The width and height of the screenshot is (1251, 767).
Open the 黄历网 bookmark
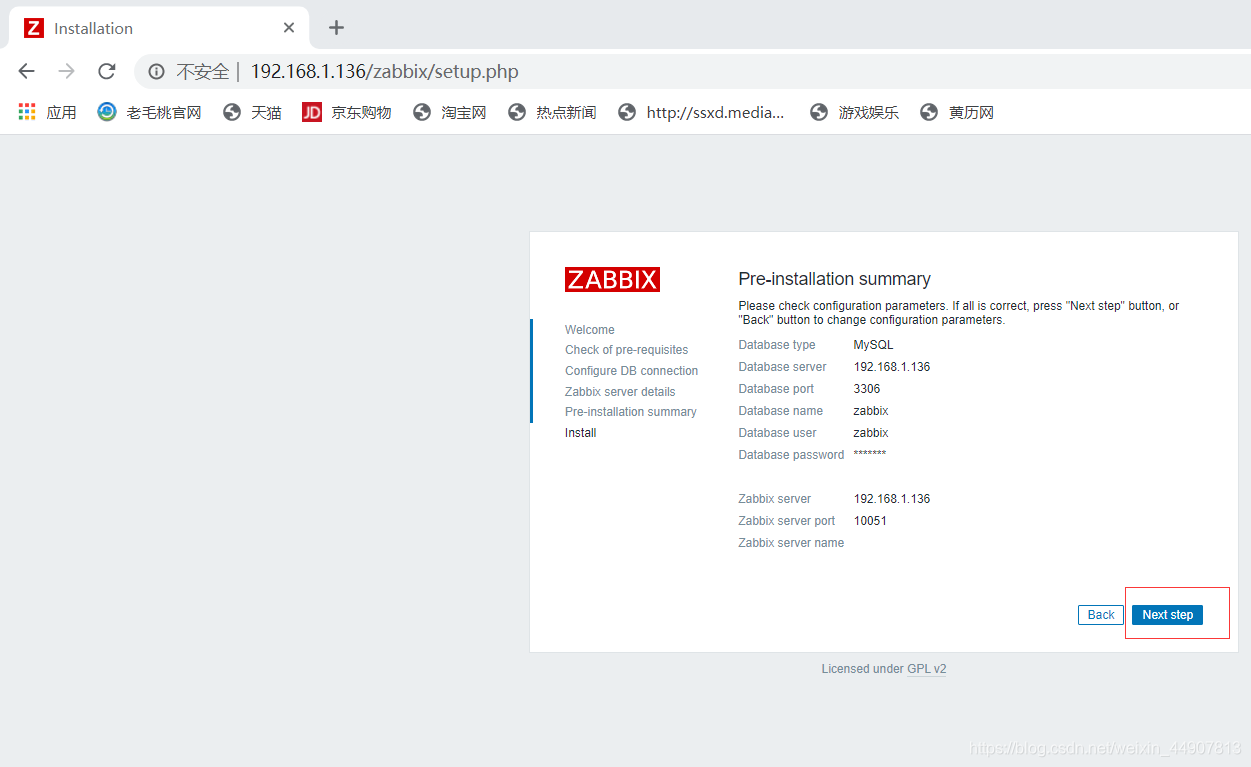click(957, 112)
